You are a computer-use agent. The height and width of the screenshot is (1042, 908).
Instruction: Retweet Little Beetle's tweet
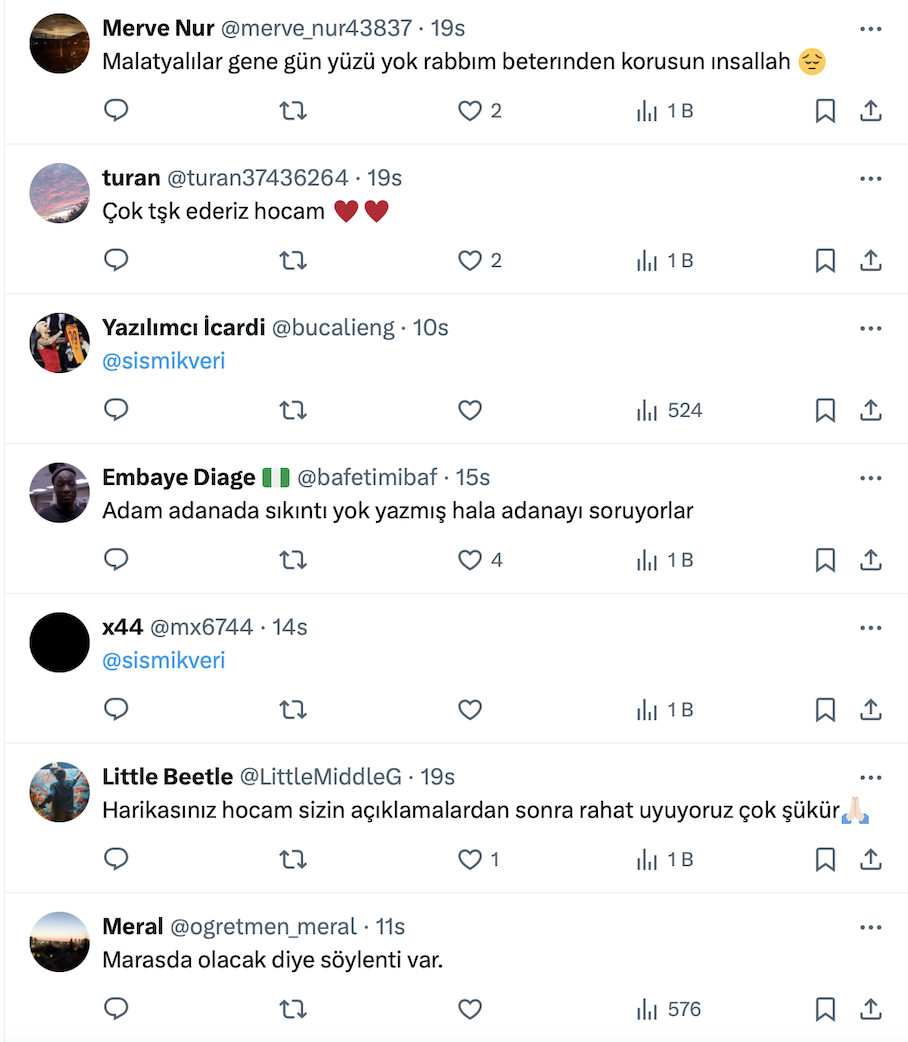pyautogui.click(x=293, y=860)
